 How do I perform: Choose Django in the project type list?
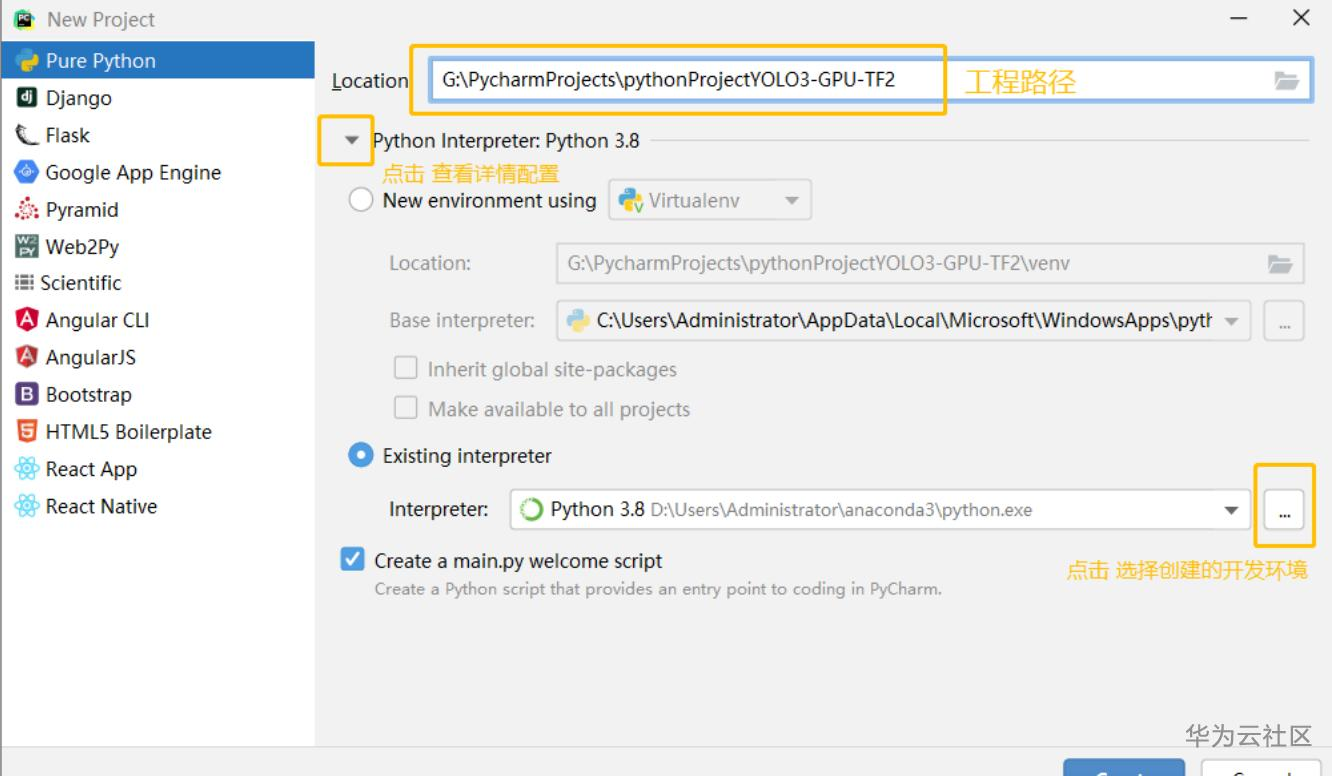158,98
